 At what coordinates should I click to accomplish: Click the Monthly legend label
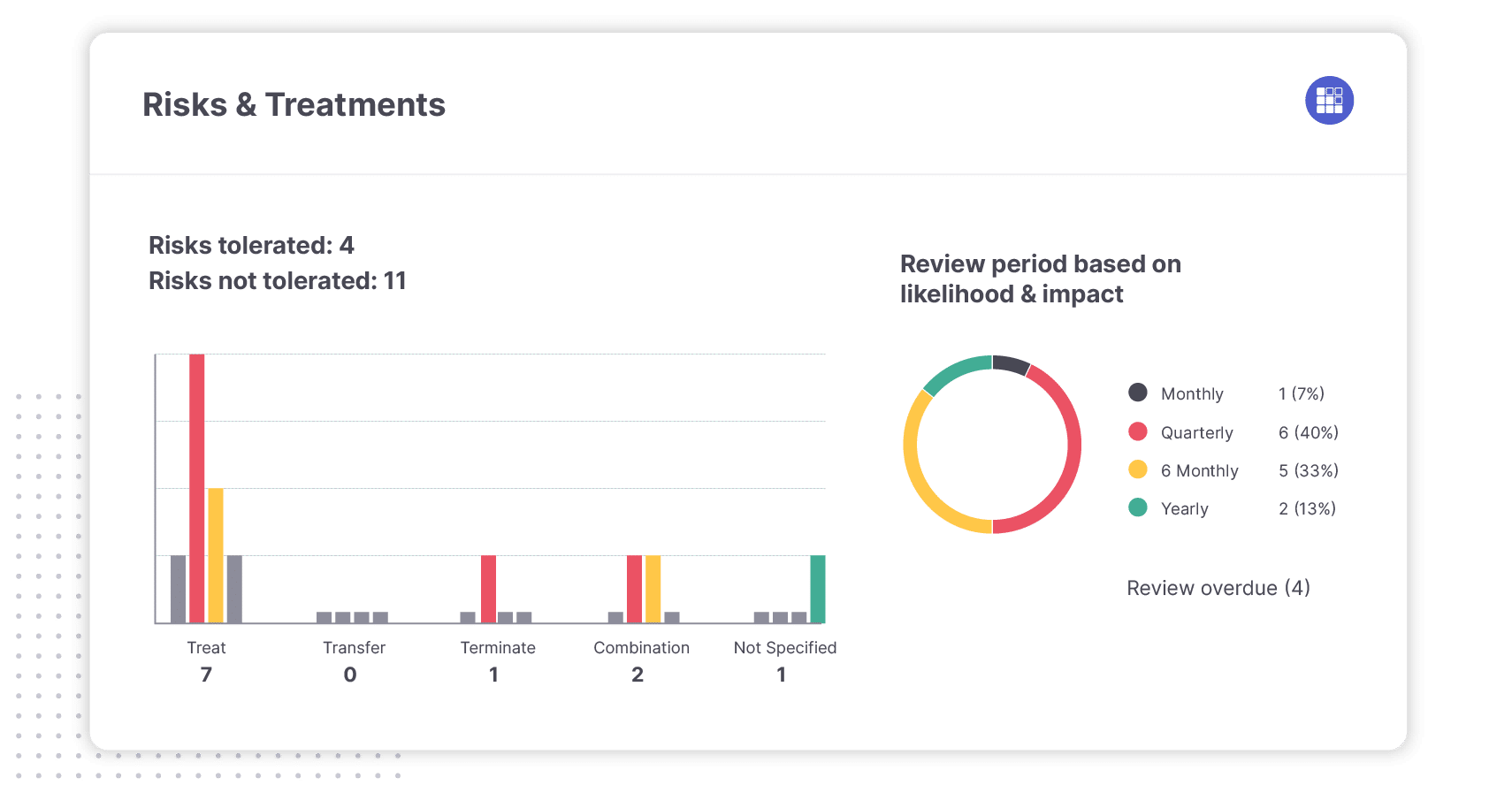pos(1192,393)
